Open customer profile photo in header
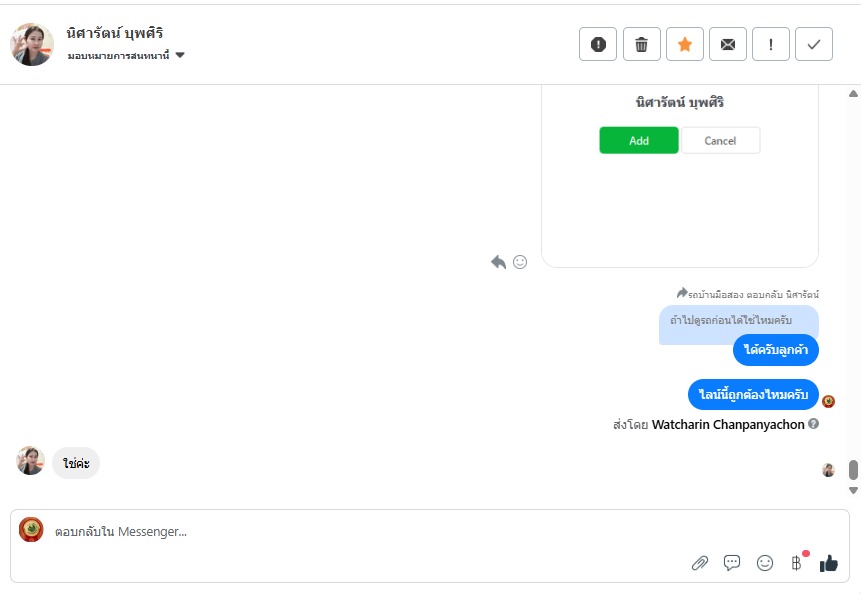Viewport: 861px width, 594px height. coord(32,44)
